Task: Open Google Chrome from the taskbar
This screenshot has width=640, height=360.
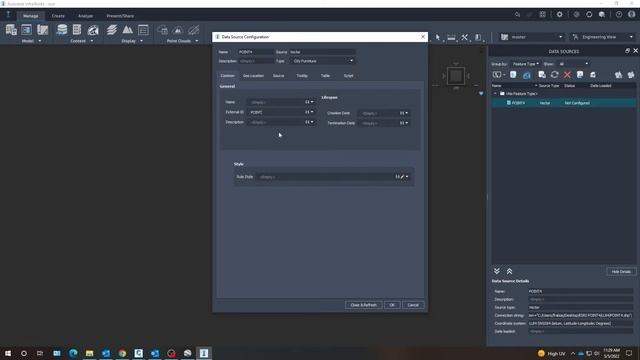Action: tap(122, 353)
